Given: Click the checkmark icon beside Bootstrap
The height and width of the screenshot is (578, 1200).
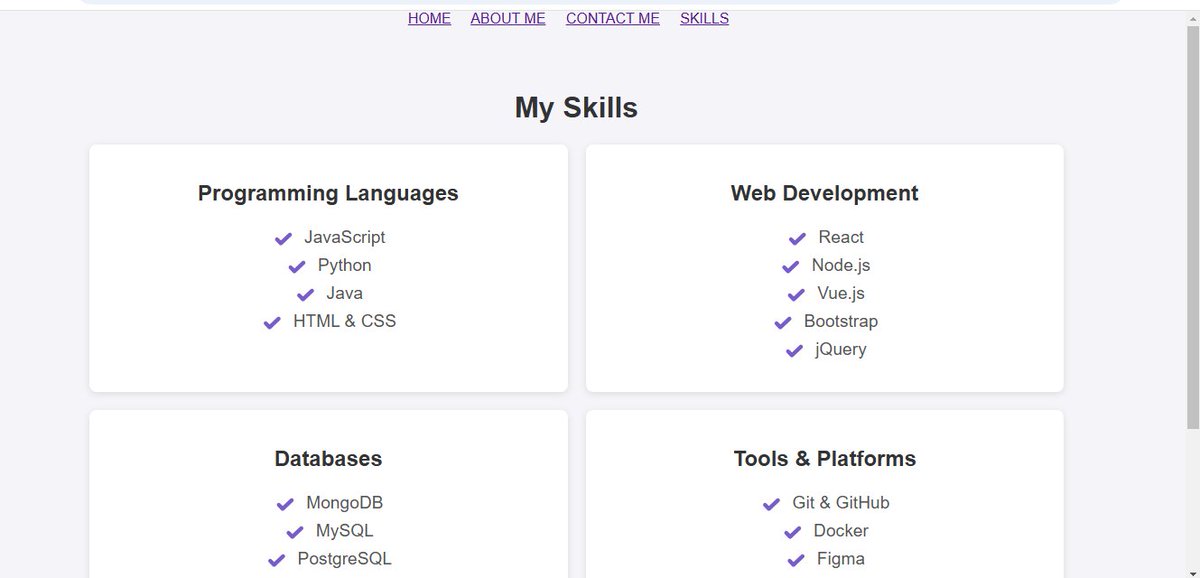Looking at the screenshot, I should [783, 323].
